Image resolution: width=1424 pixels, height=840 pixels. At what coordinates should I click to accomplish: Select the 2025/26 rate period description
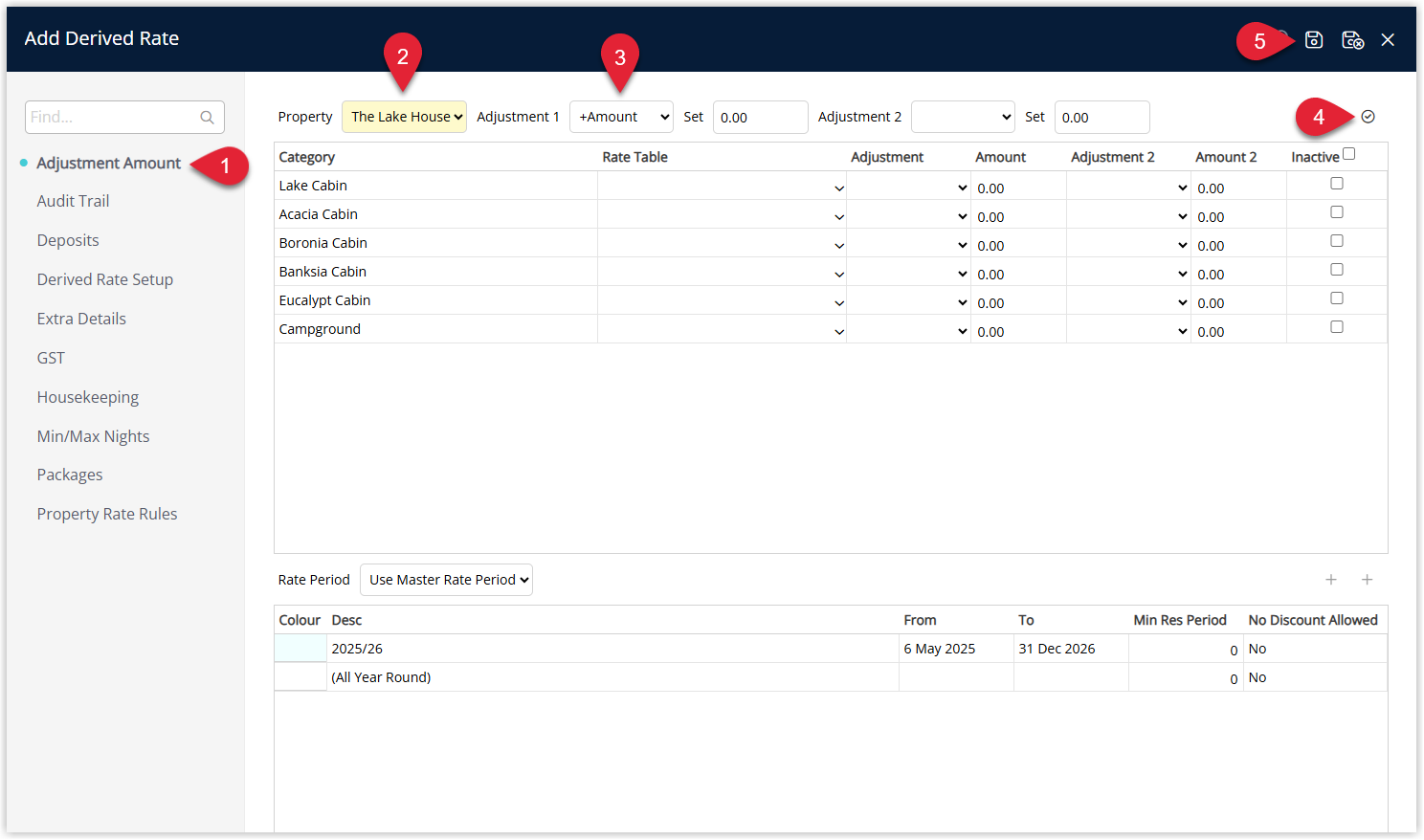[357, 649]
